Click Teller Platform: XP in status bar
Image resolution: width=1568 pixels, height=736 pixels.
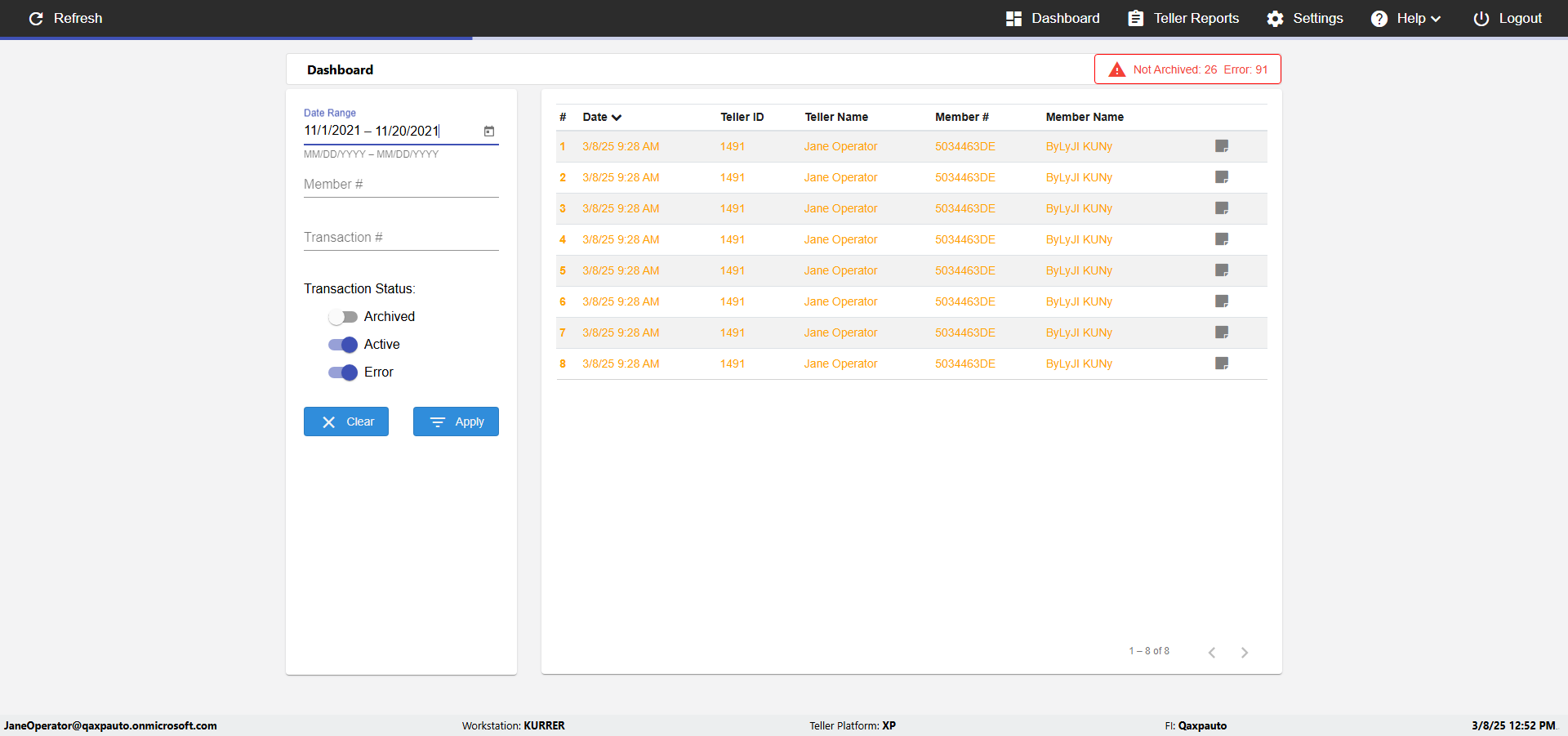[x=853, y=725]
